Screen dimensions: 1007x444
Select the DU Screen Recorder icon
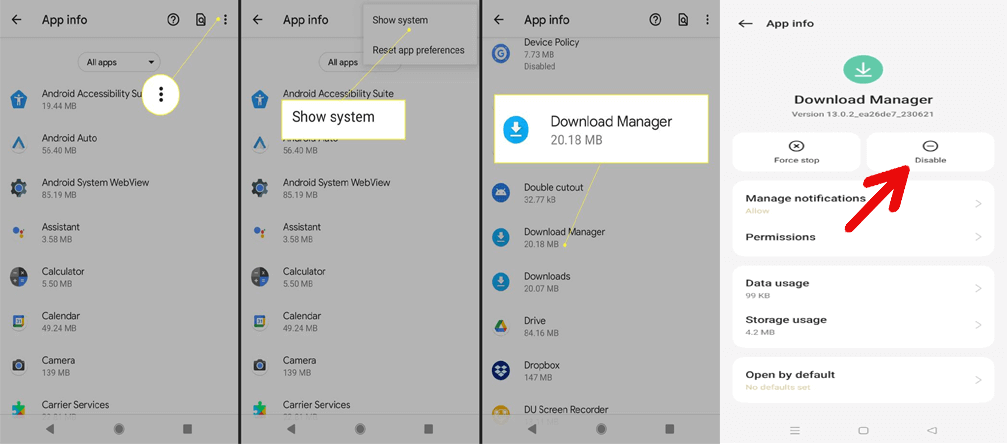500,413
